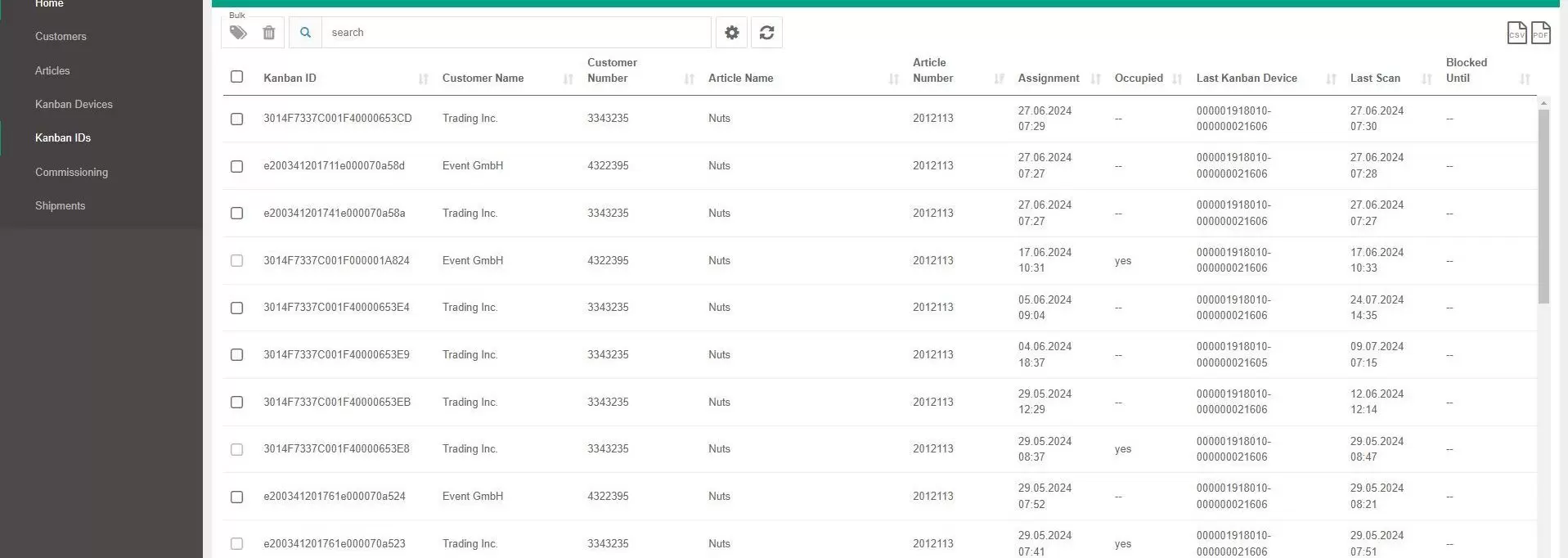This screenshot has height=558, width=1568.
Task: Check row 3014F7337C001F40000653CD
Action: 237,119
